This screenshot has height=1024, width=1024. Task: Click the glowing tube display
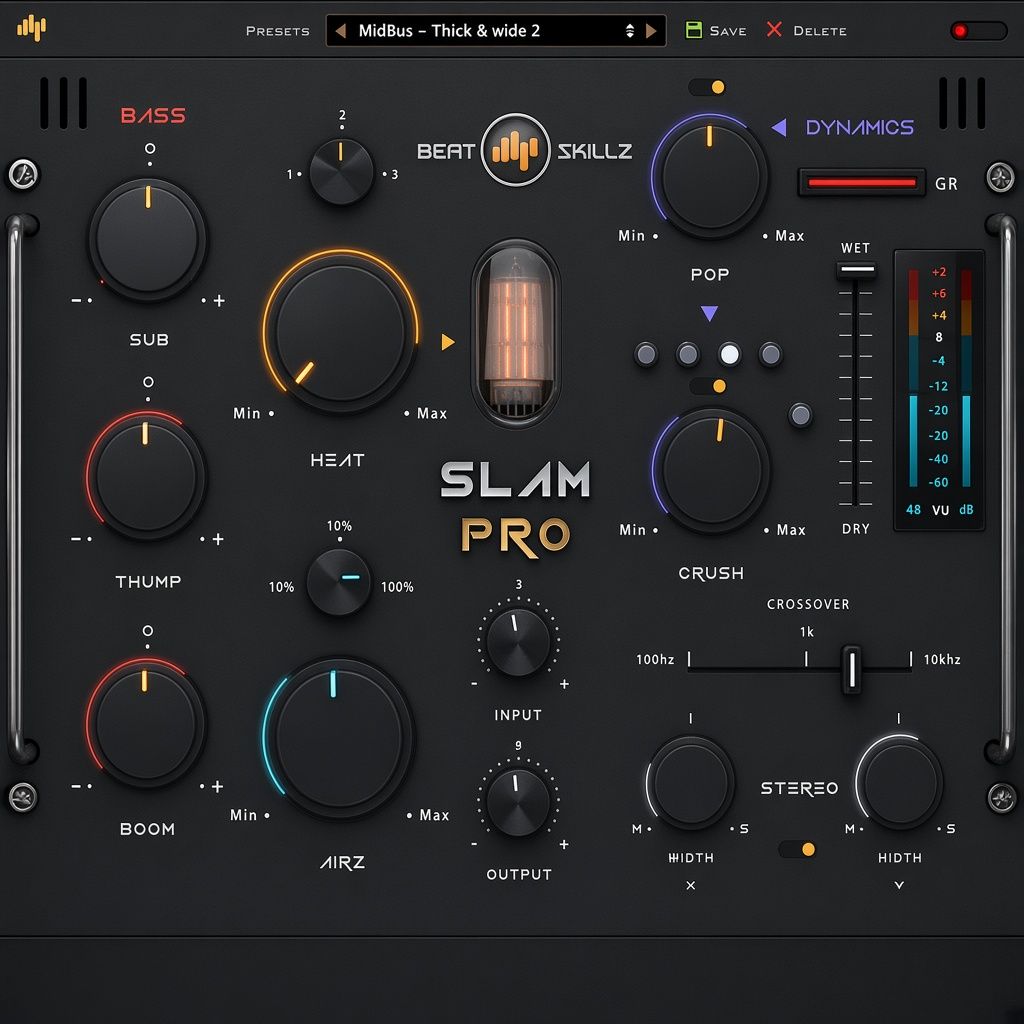(x=516, y=333)
